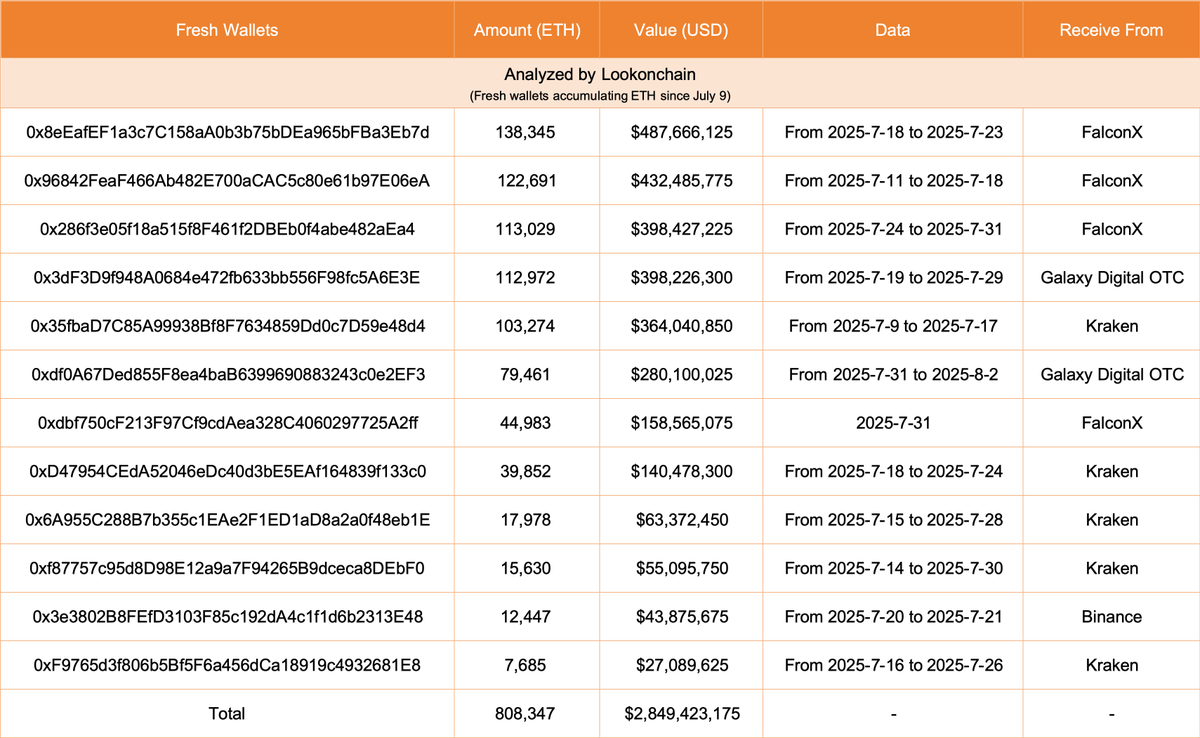Click the amount cell 12,447
Image resolution: width=1200 pixels, height=738 pixels.
point(526,617)
